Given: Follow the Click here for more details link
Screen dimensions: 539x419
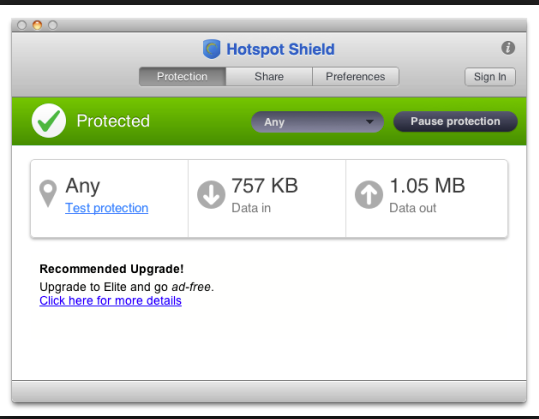Looking at the screenshot, I should 110,301.
